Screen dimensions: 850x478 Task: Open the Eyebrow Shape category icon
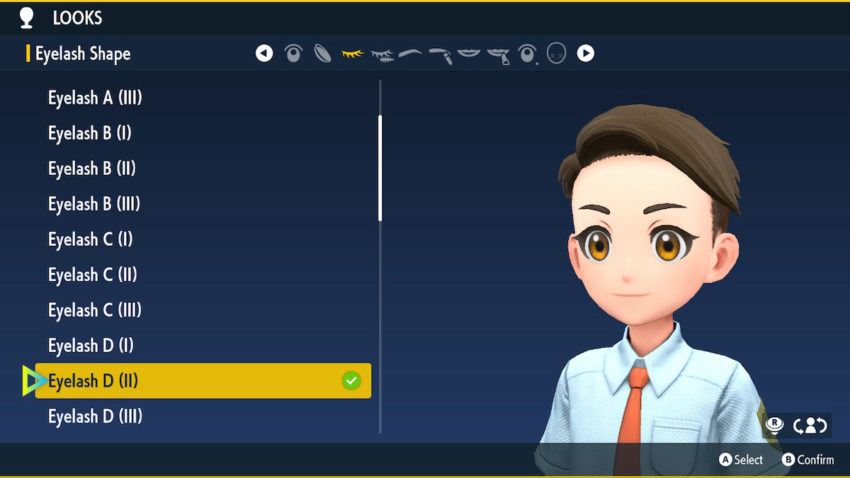pos(410,53)
